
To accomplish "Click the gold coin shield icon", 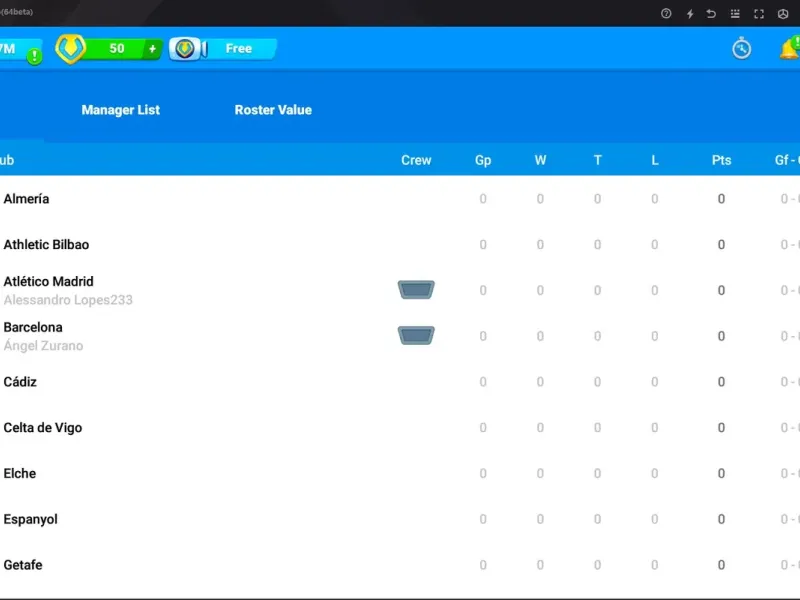I will (x=70, y=49).
